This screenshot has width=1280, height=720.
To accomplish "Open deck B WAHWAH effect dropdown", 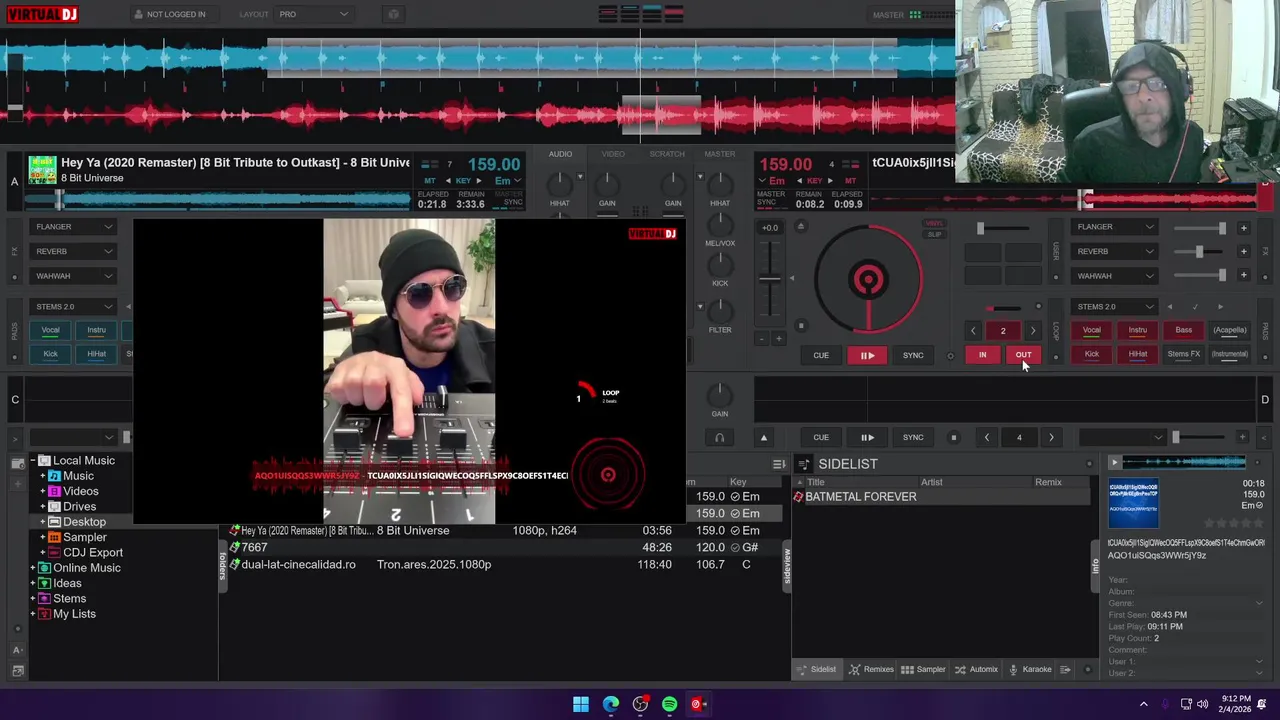I will 1113,276.
